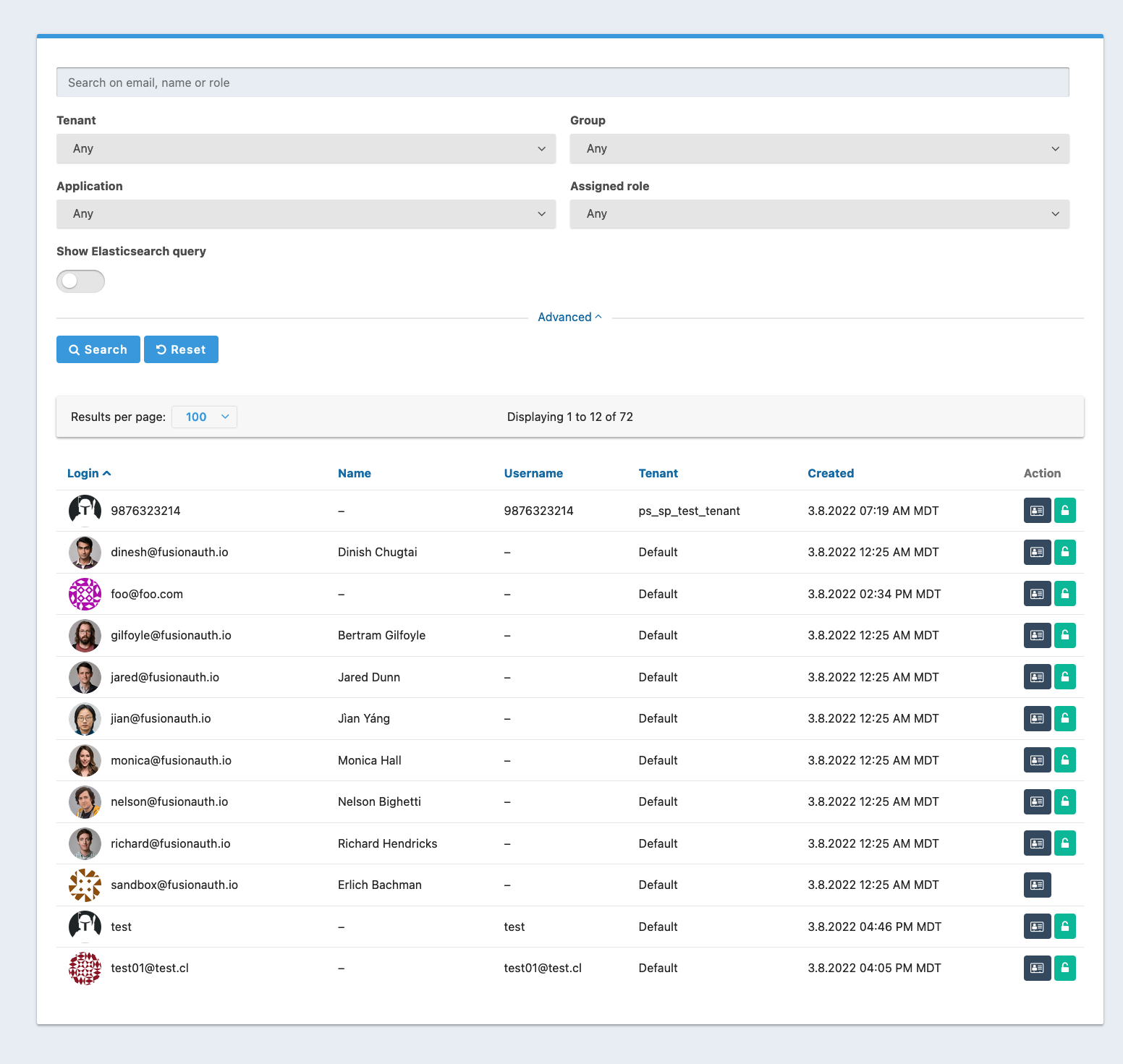The width and height of the screenshot is (1123, 1064).
Task: Click lock icon for jared@fusionauth.io
Action: pos(1064,677)
